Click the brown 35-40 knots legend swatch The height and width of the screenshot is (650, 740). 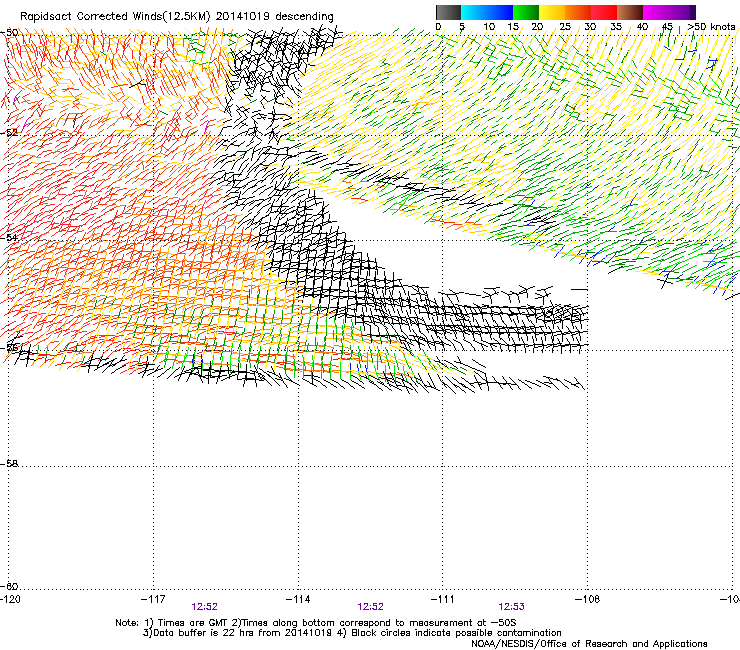[630, 12]
